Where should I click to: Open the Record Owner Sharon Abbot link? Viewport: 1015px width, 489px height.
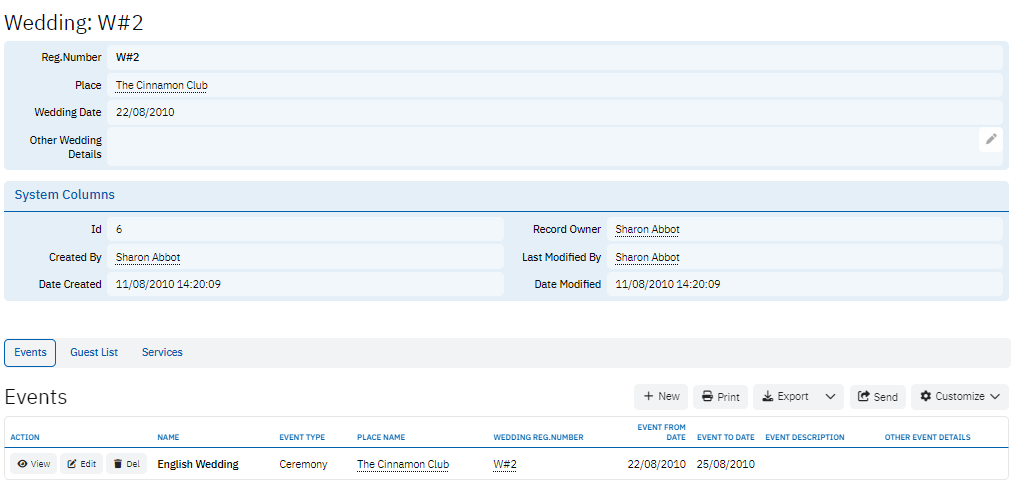click(647, 230)
